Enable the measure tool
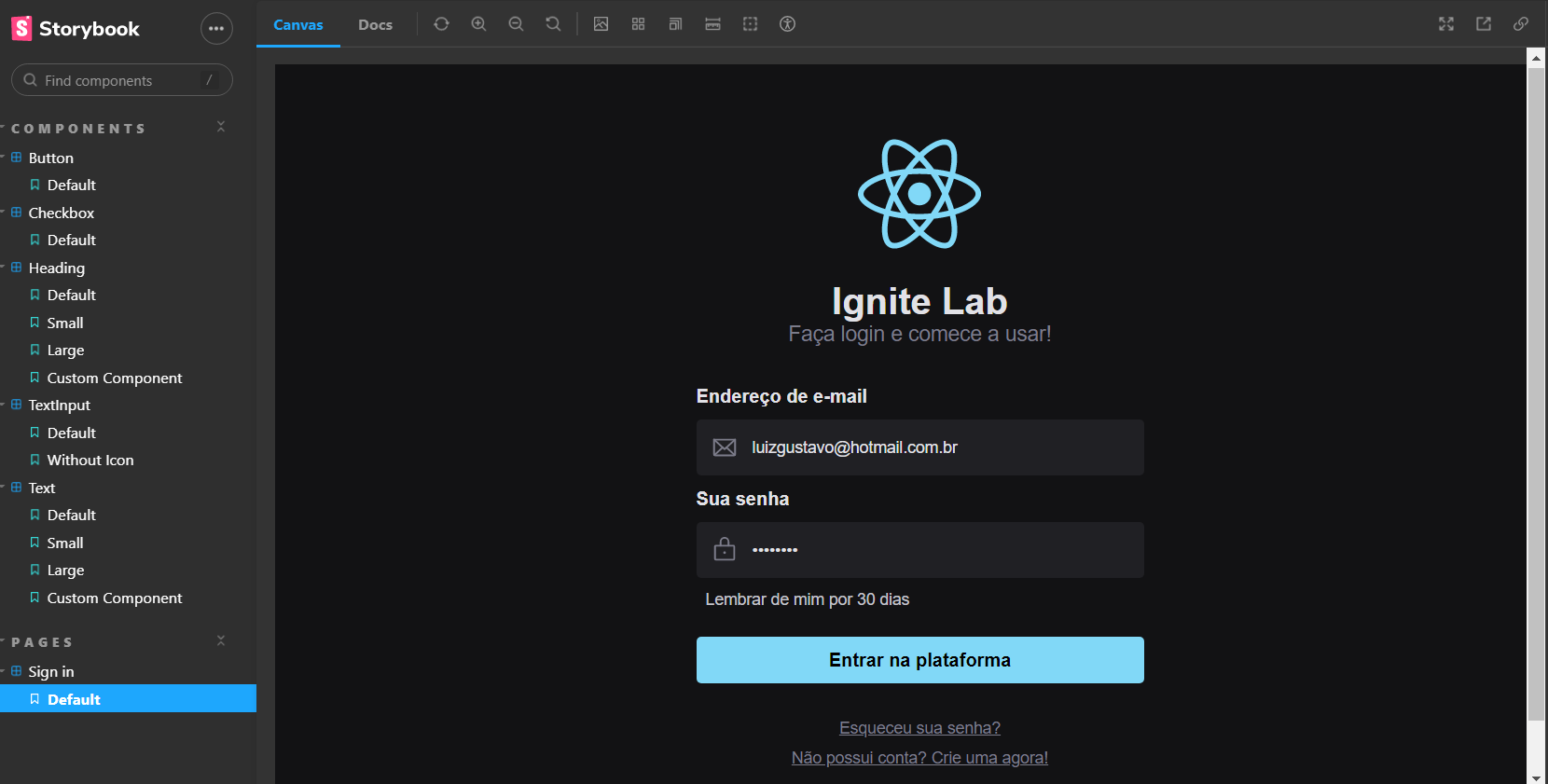 [x=712, y=24]
